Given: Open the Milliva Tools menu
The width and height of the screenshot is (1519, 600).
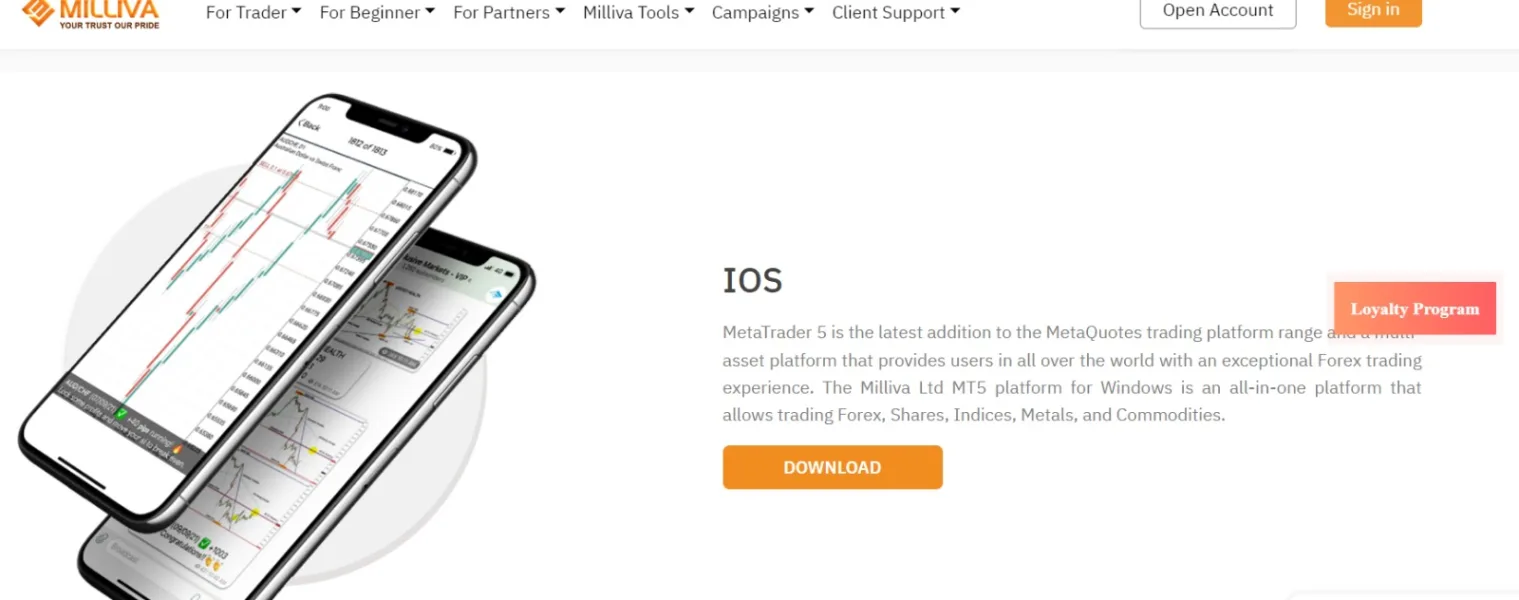Looking at the screenshot, I should pyautogui.click(x=639, y=13).
